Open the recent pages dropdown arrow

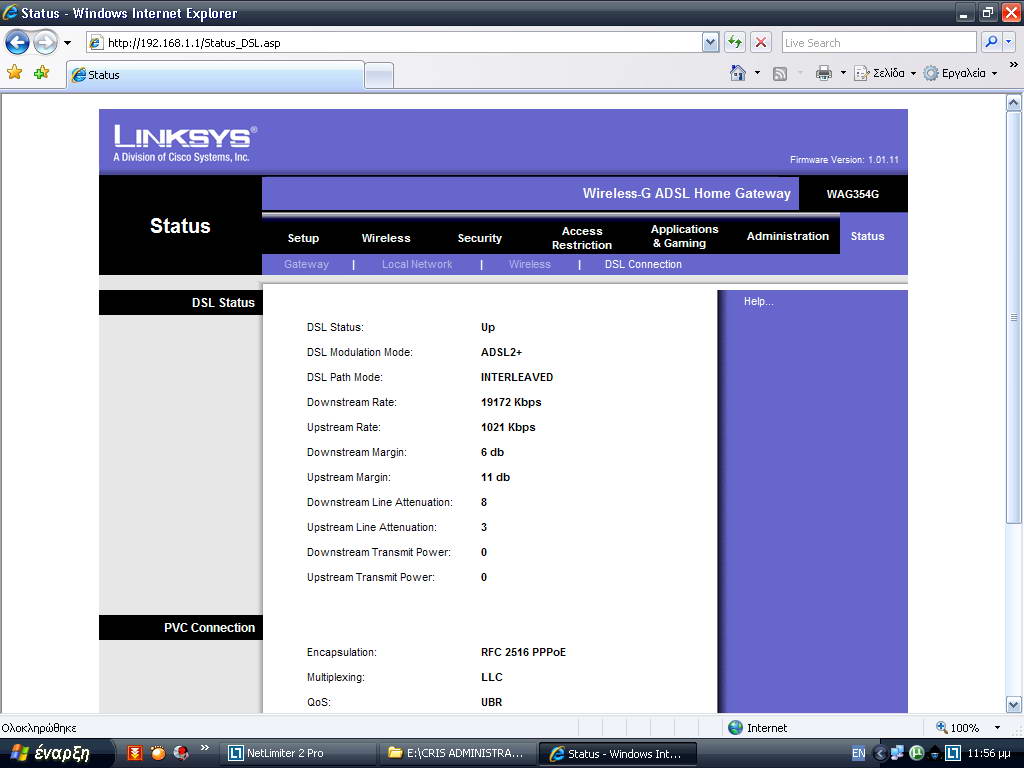point(67,43)
